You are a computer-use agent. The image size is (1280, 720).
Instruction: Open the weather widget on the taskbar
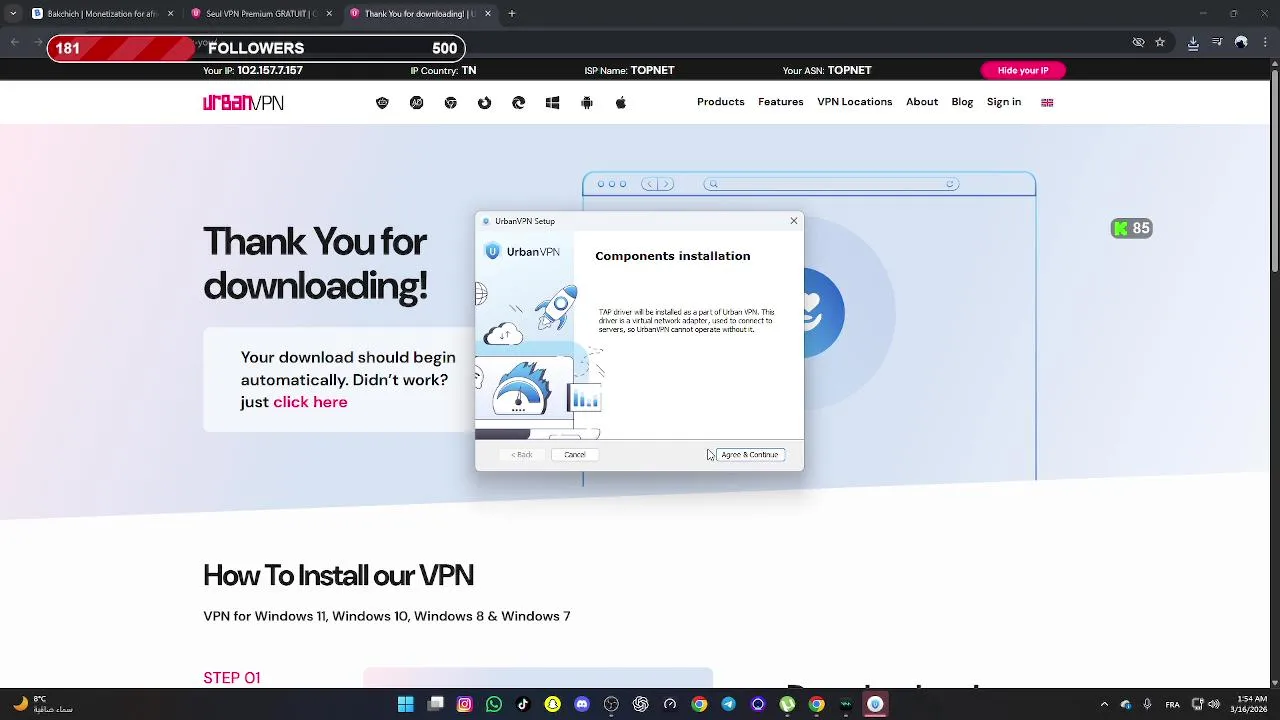tap(42, 705)
